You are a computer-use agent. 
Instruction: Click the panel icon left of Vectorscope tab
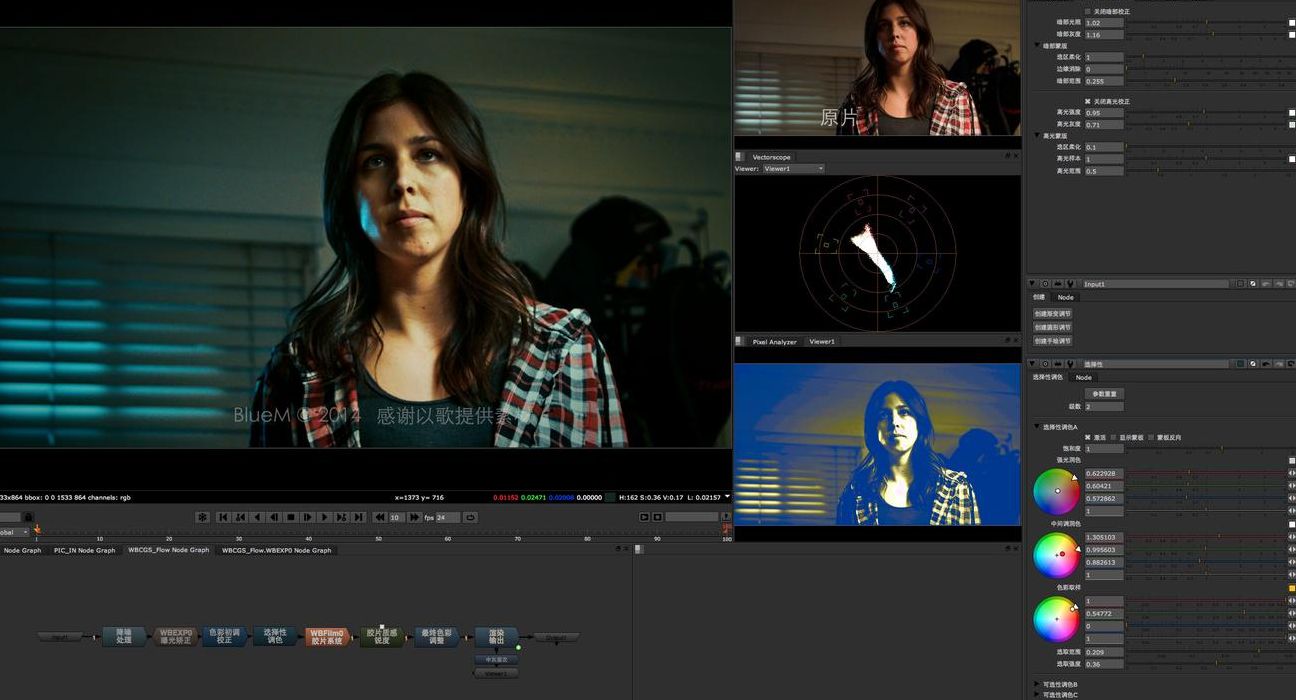(x=740, y=156)
